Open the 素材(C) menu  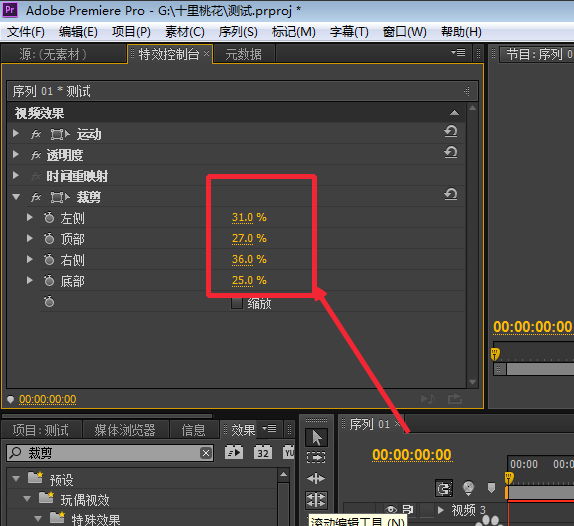pos(185,32)
